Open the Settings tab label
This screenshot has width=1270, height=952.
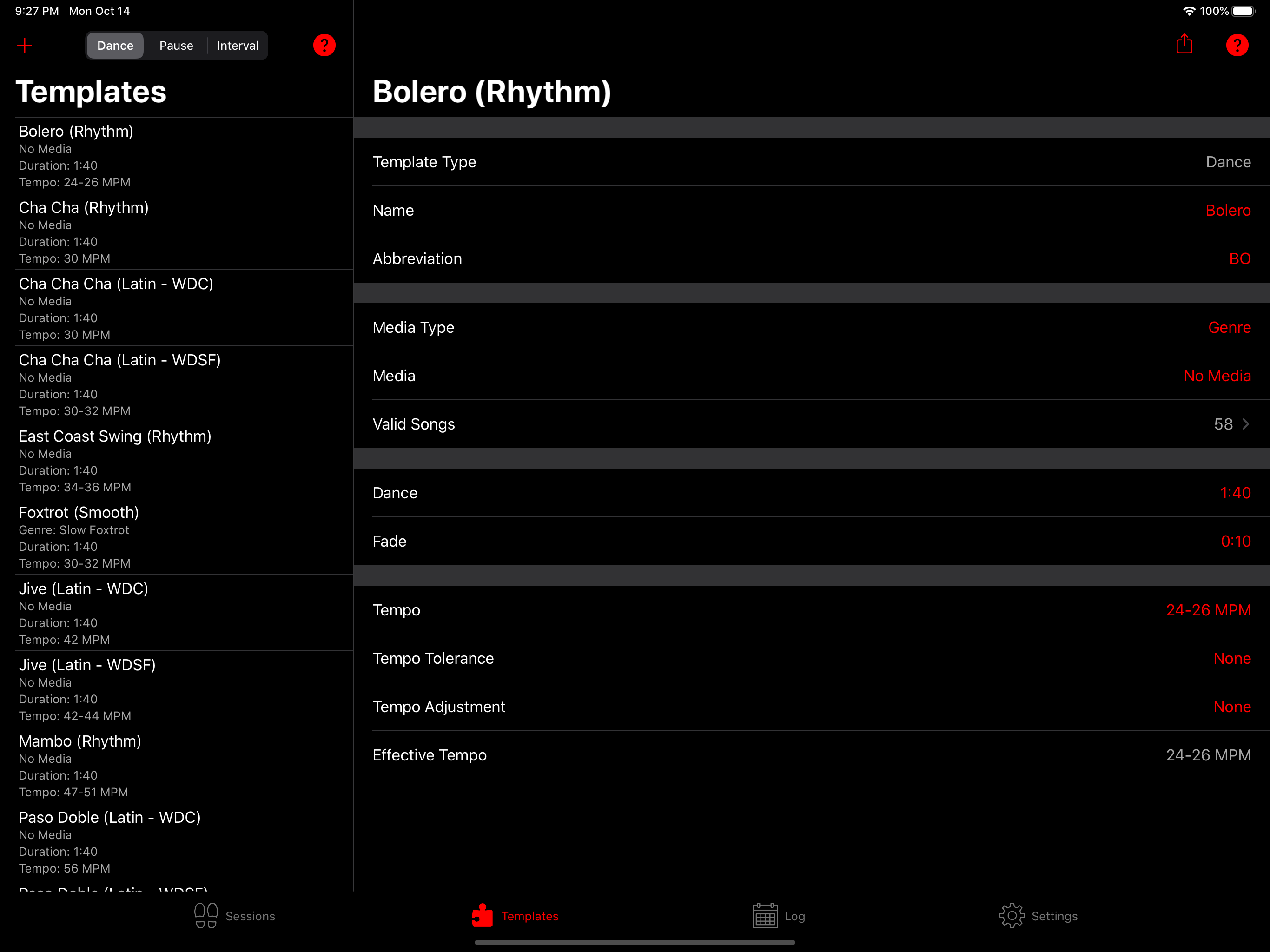pos(1055,916)
